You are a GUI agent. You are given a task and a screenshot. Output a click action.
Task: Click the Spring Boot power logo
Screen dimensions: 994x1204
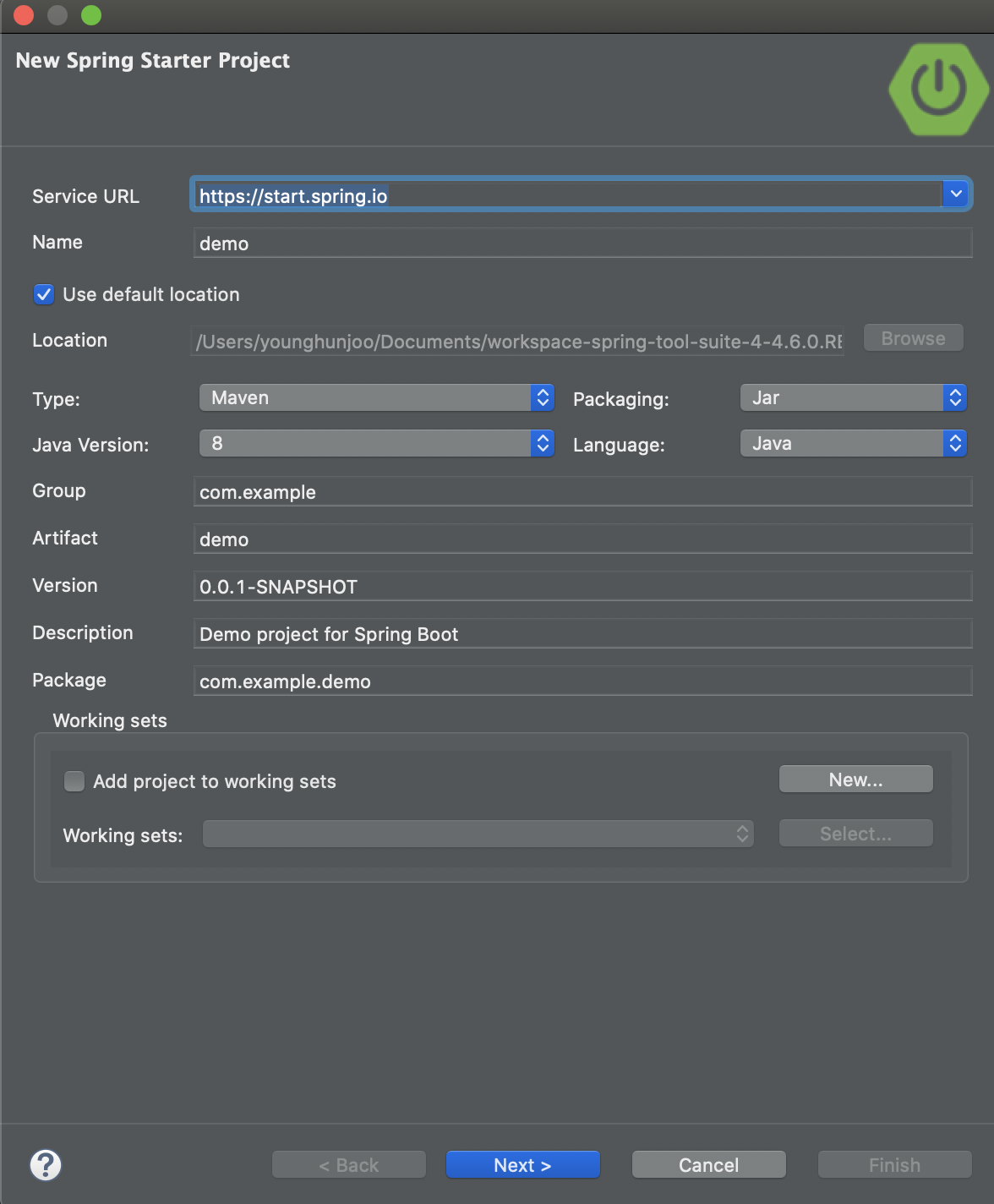(939, 89)
